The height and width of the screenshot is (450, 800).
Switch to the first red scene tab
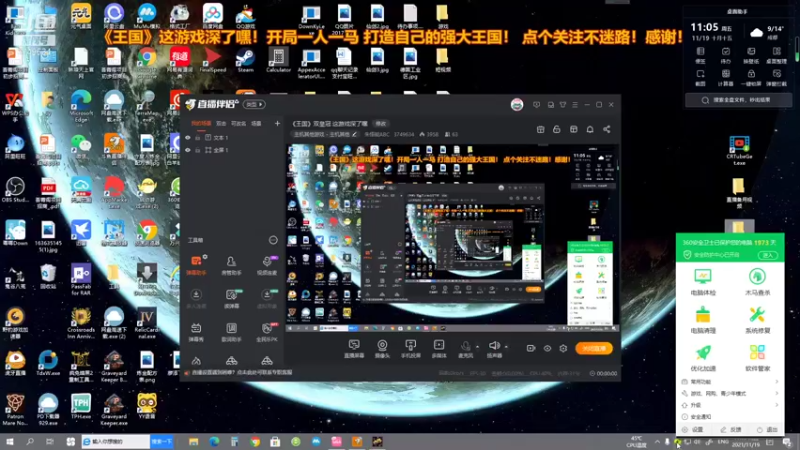pyautogui.click(x=201, y=123)
